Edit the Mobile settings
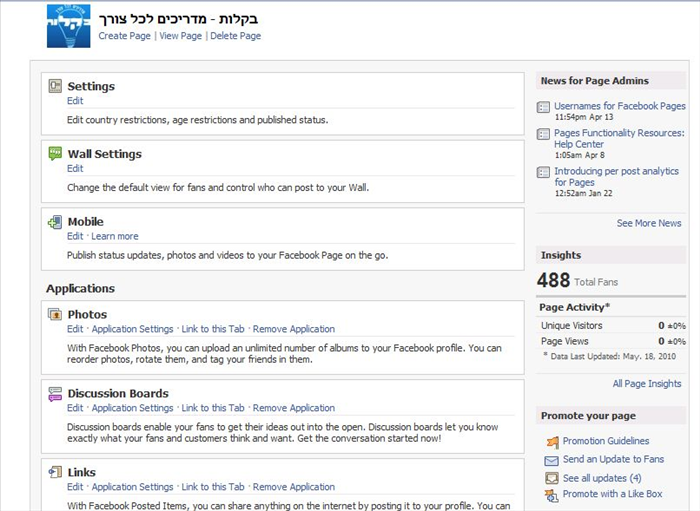This screenshot has height=511, width=700. coord(75,236)
